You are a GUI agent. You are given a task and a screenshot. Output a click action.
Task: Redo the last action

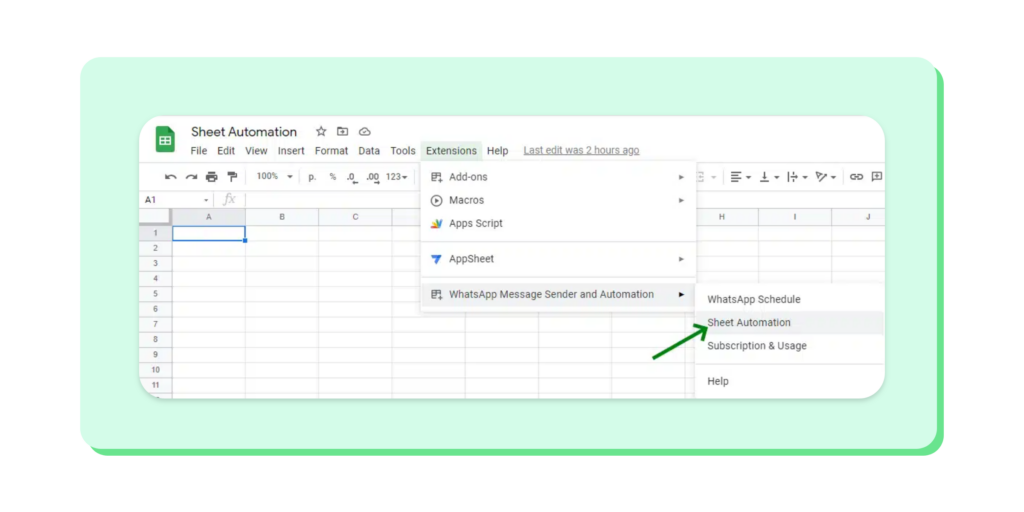191,177
